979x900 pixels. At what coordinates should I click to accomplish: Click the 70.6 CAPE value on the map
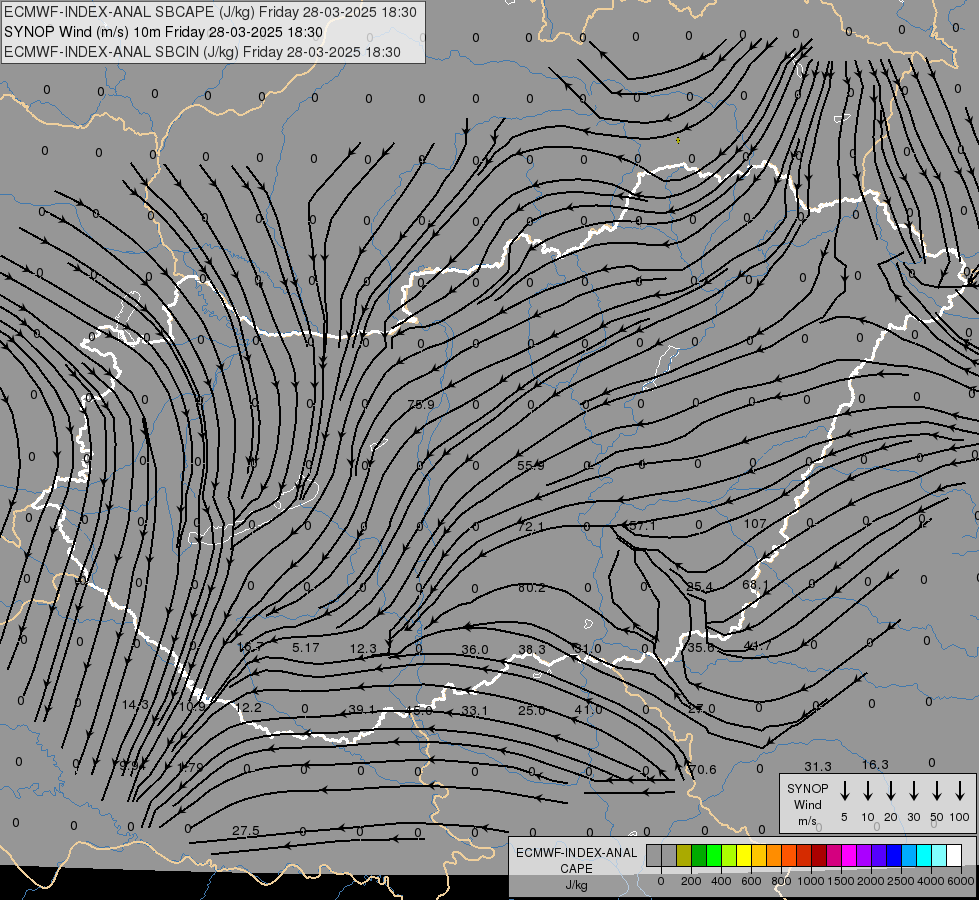click(703, 769)
